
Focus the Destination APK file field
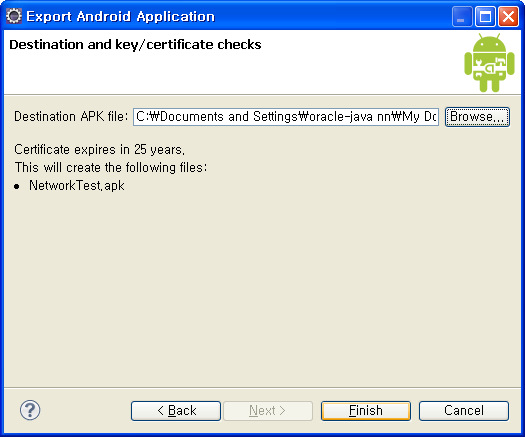tap(286, 117)
